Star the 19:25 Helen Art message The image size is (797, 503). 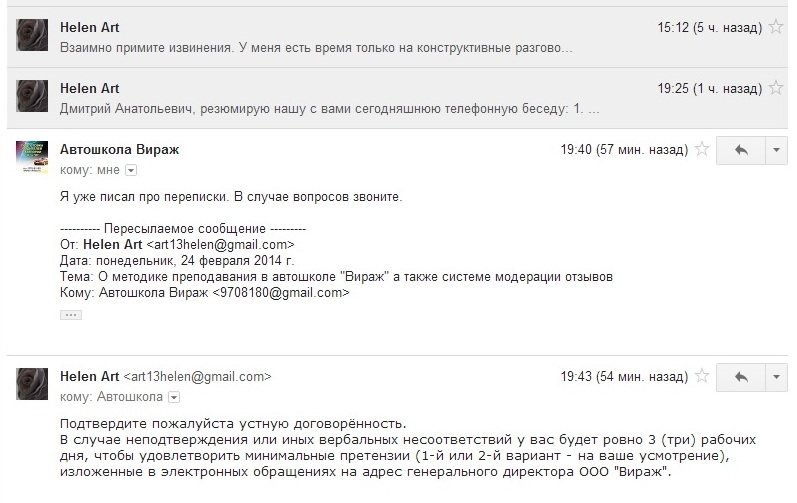[776, 88]
